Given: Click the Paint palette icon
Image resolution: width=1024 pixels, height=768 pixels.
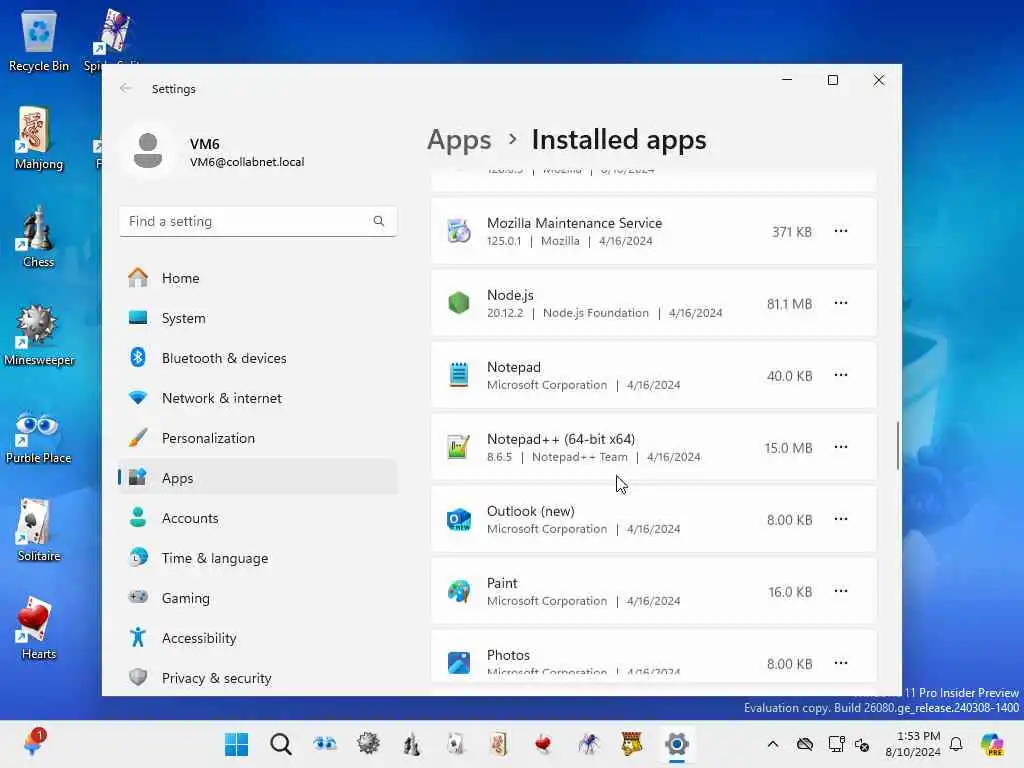Looking at the screenshot, I should 458,592.
